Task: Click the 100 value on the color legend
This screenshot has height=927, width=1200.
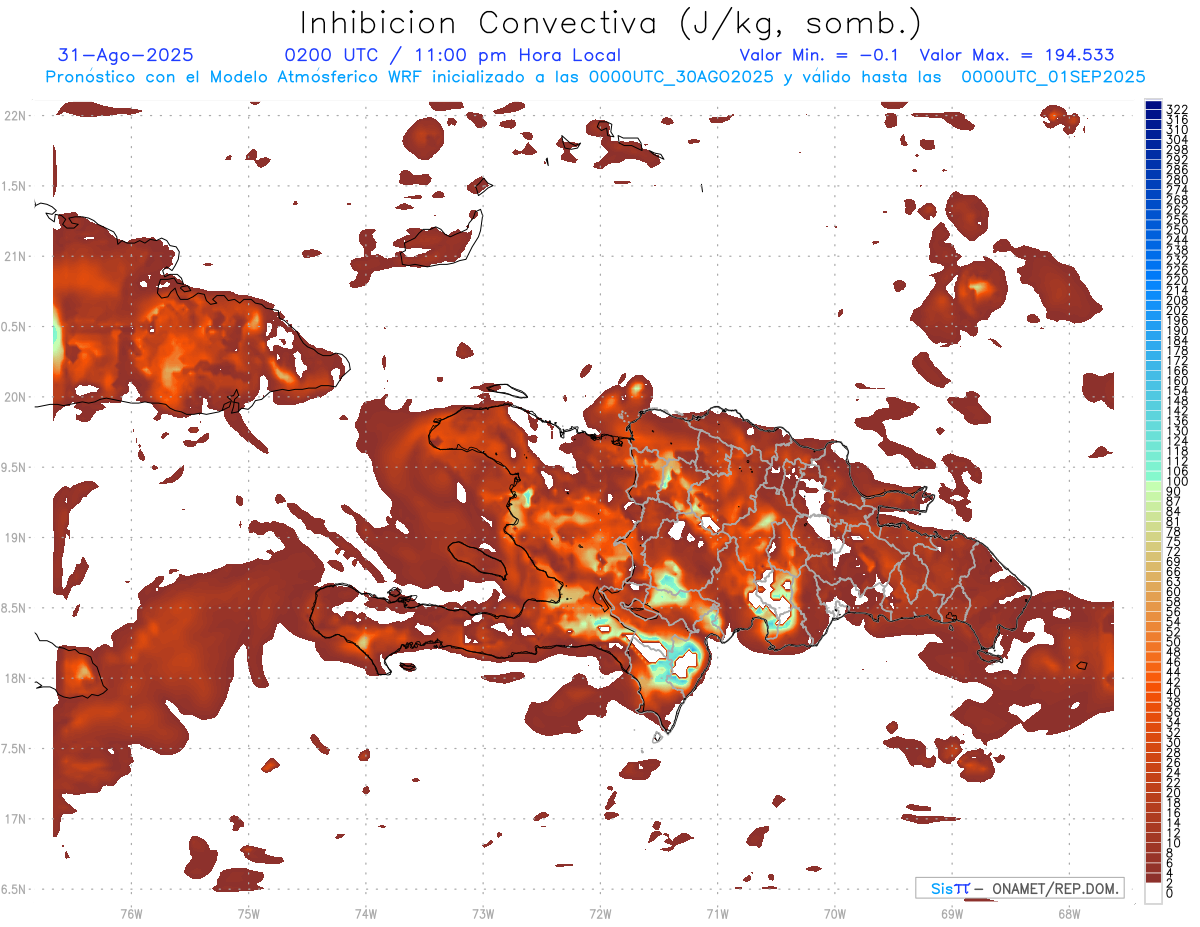Action: click(x=1176, y=482)
